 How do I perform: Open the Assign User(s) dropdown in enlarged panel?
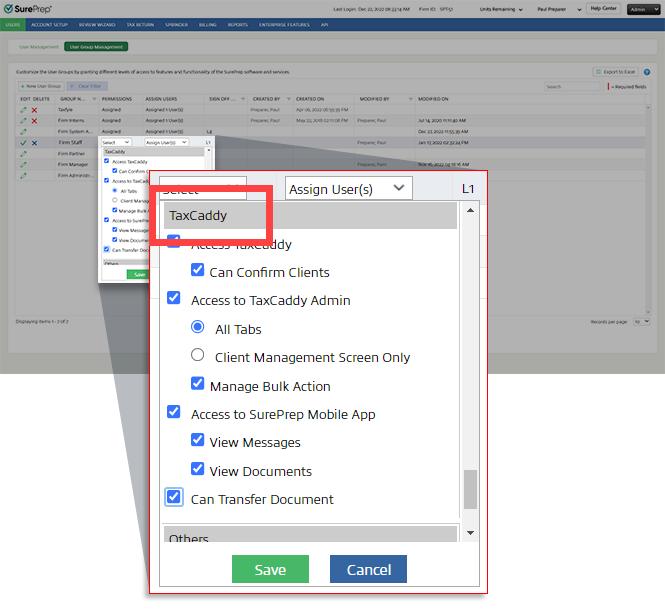point(349,188)
